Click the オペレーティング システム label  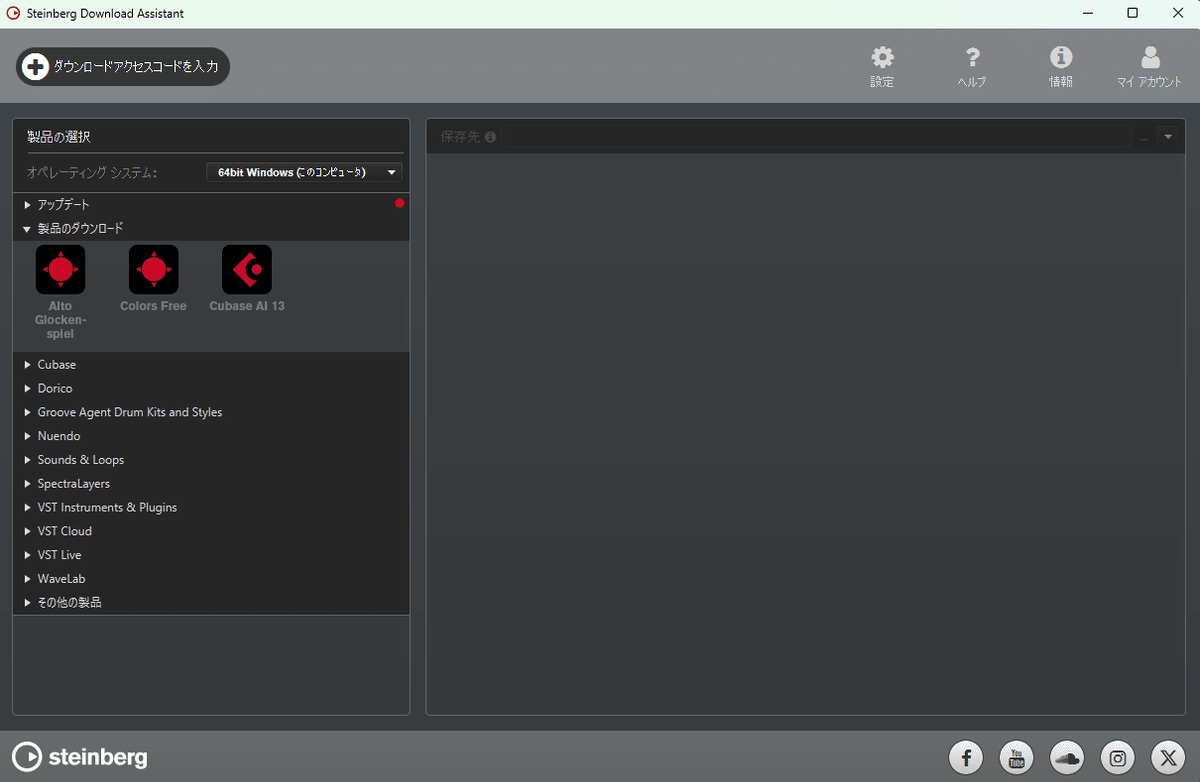(92, 172)
